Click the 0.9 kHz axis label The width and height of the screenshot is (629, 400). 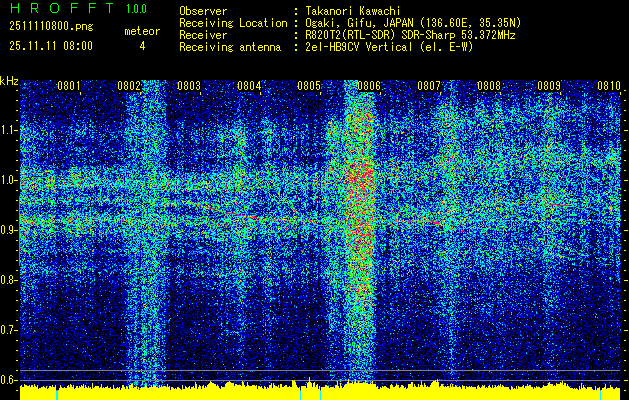click(8, 230)
